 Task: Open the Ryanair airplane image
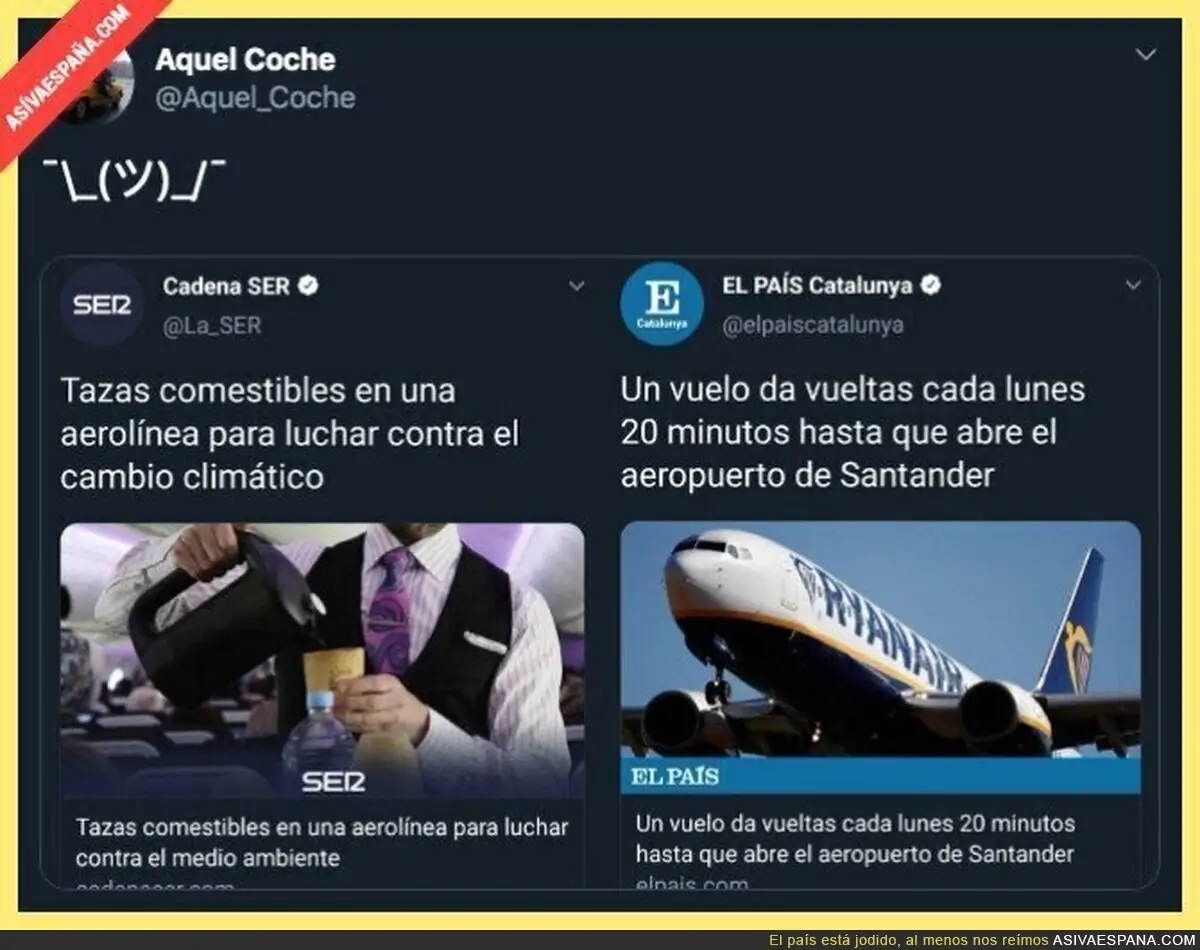[x=880, y=640]
